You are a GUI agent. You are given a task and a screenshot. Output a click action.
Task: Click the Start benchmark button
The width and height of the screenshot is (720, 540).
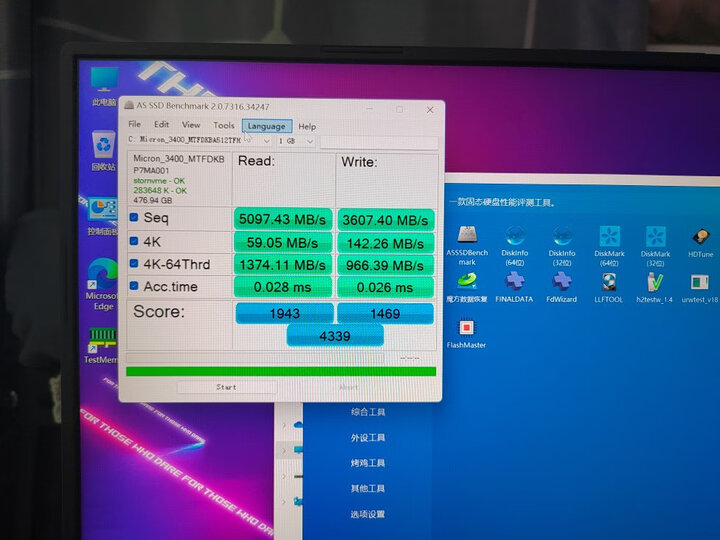226,387
